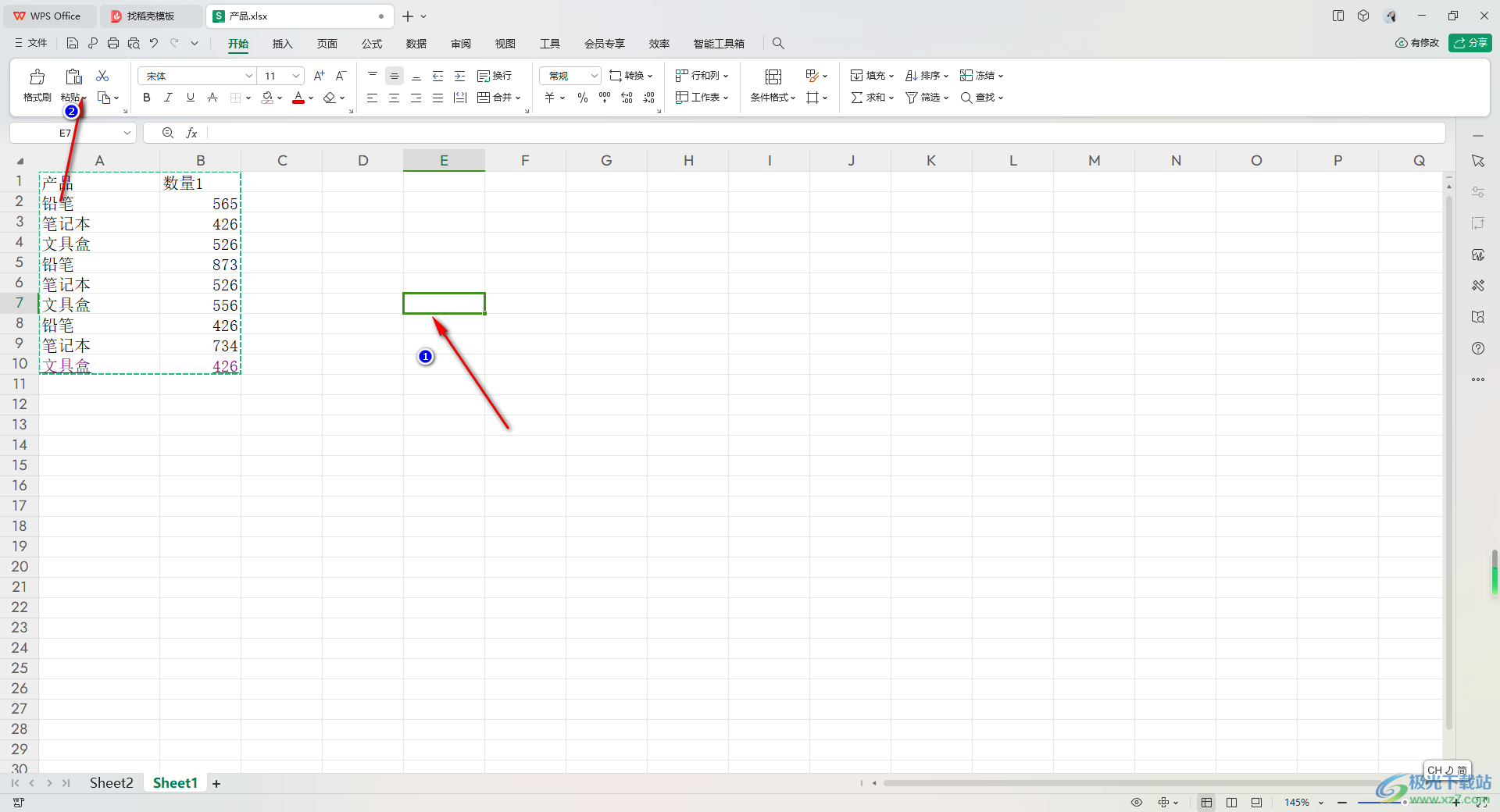Open the 文件 (File) menu
Viewport: 1500px width, 812px height.
click(31, 44)
